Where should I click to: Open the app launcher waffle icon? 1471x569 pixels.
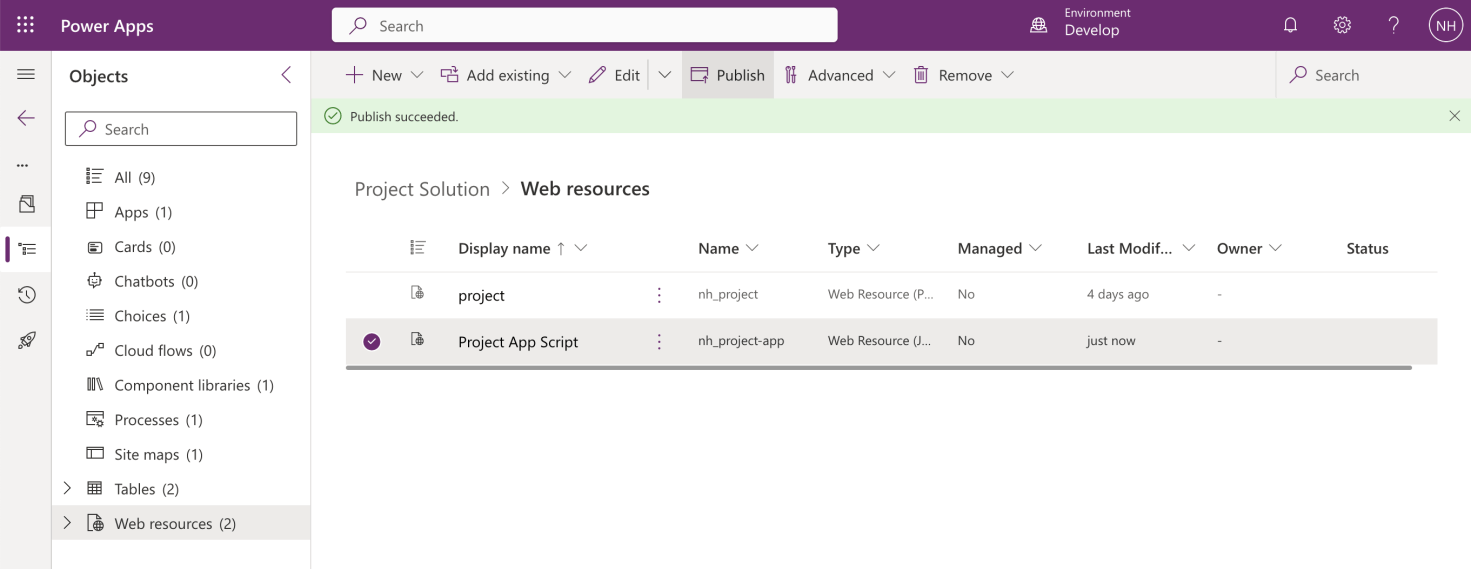(25, 26)
